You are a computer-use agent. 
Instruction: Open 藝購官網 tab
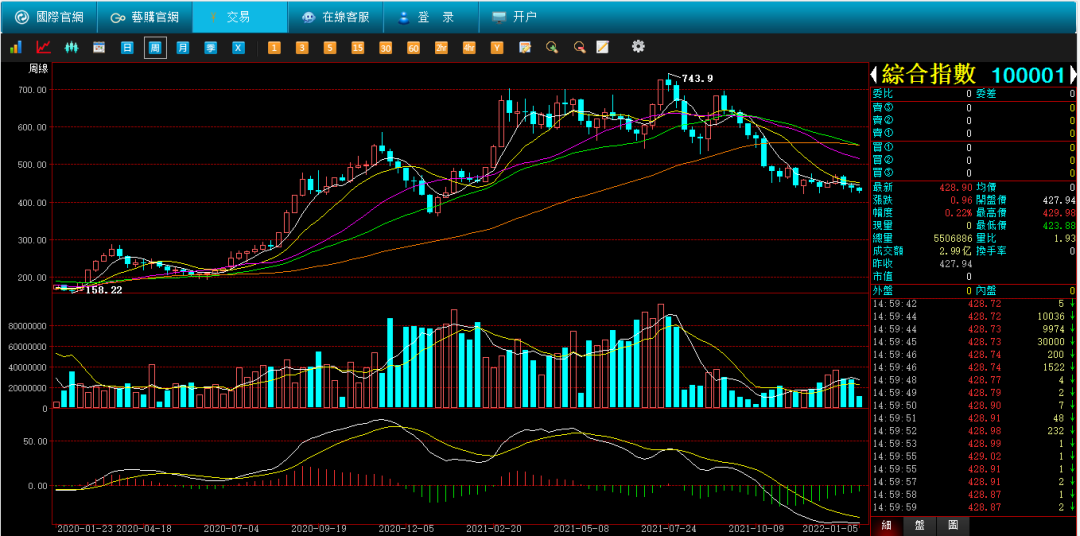(145, 17)
